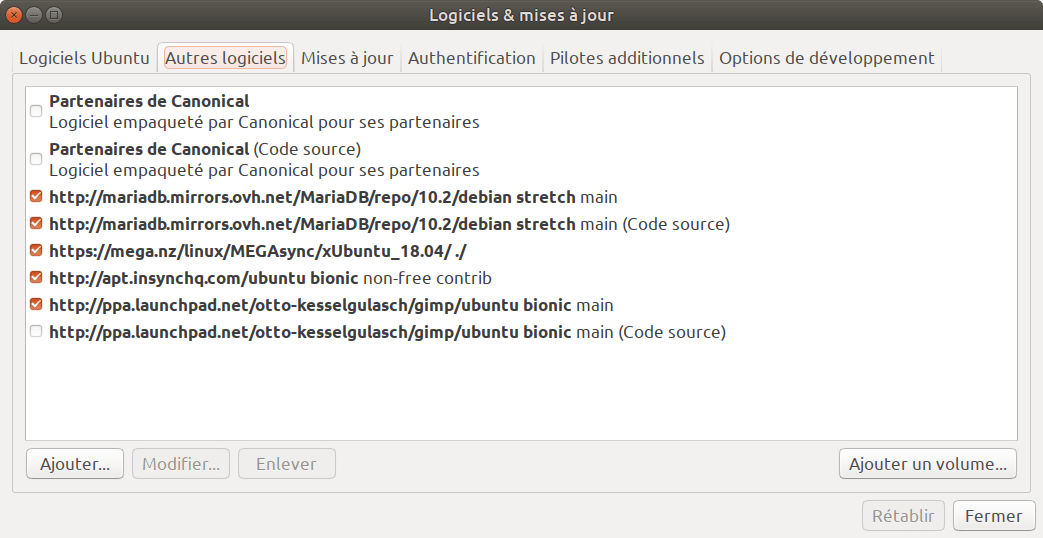Image resolution: width=1043 pixels, height=538 pixels.
Task: Uncheck the MariaDB debian stretch main repository
Action: (36, 197)
